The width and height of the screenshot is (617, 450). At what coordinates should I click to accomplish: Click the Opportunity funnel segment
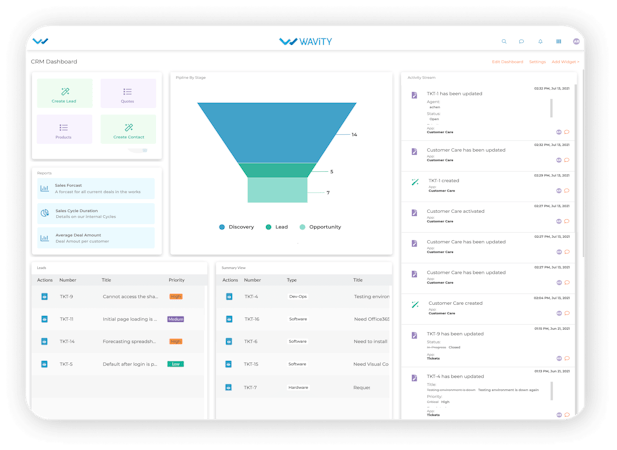(x=277, y=190)
